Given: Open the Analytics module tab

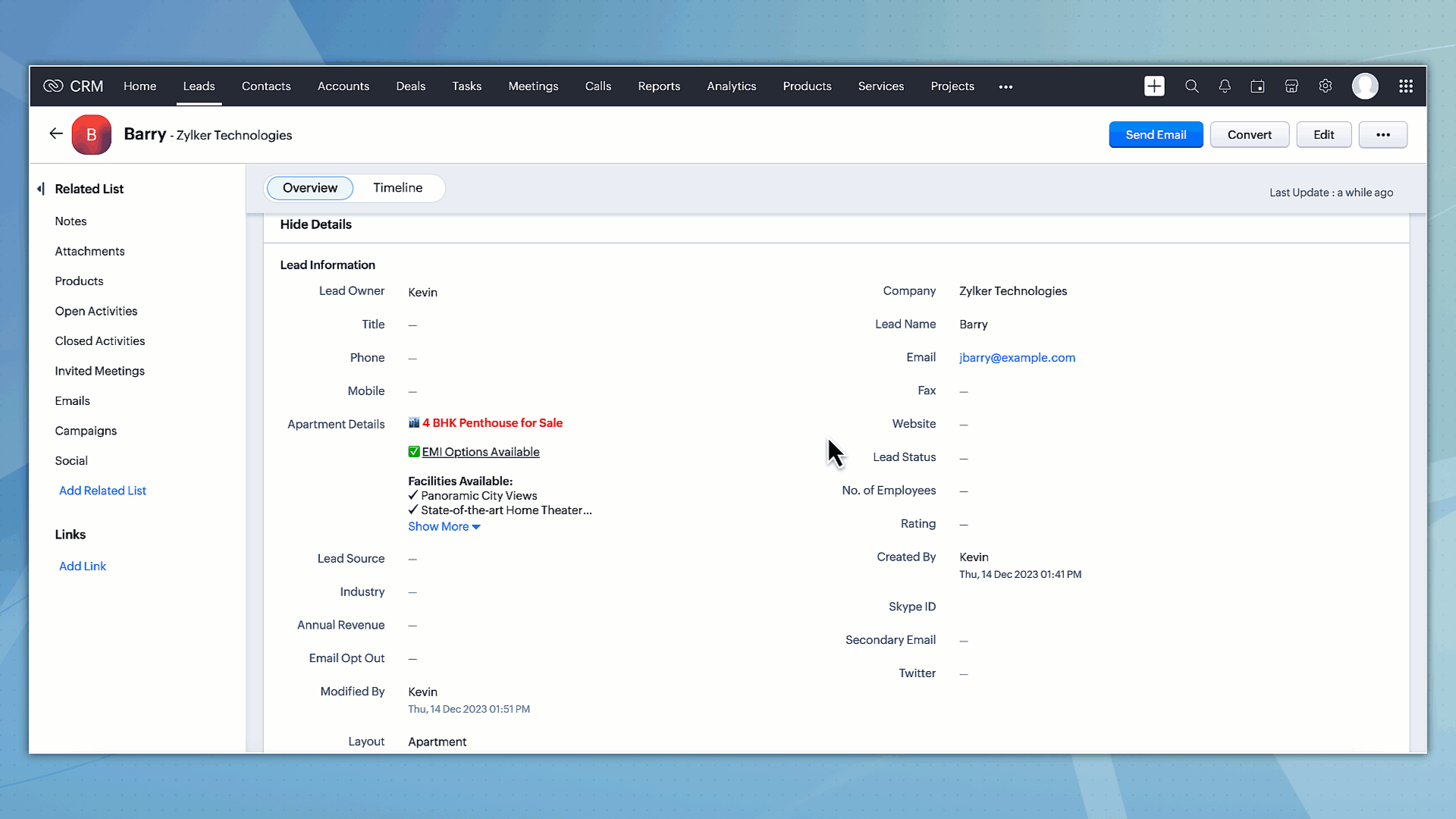Looking at the screenshot, I should pos(731,86).
